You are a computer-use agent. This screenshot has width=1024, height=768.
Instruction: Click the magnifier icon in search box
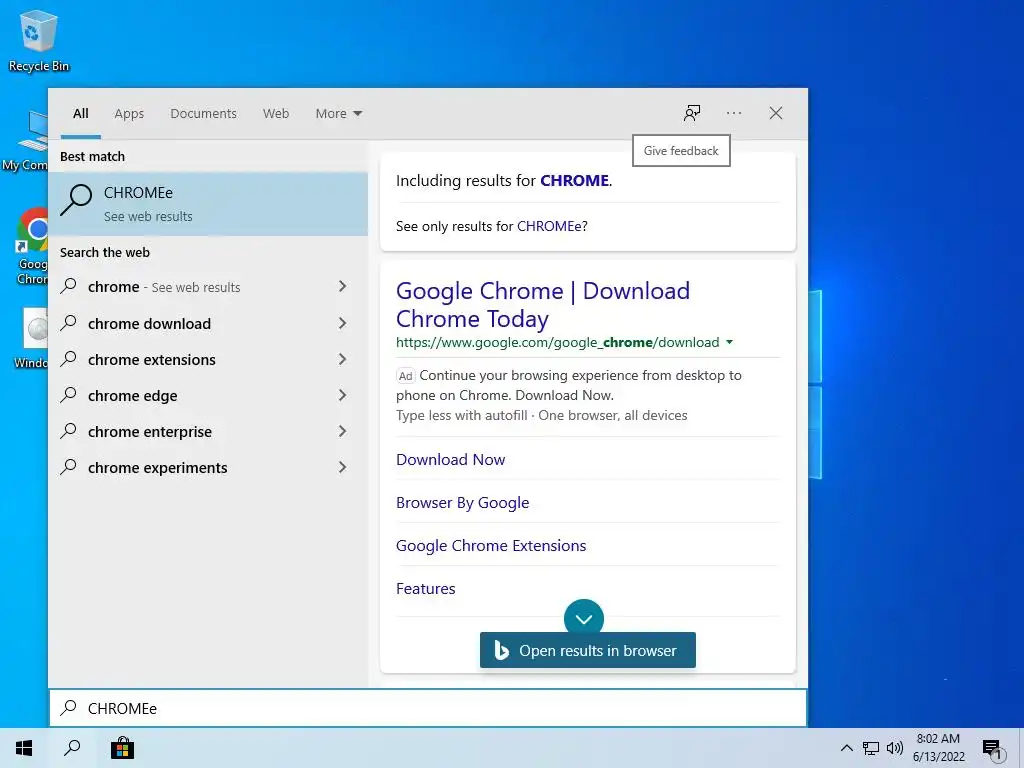pyautogui.click(x=69, y=708)
